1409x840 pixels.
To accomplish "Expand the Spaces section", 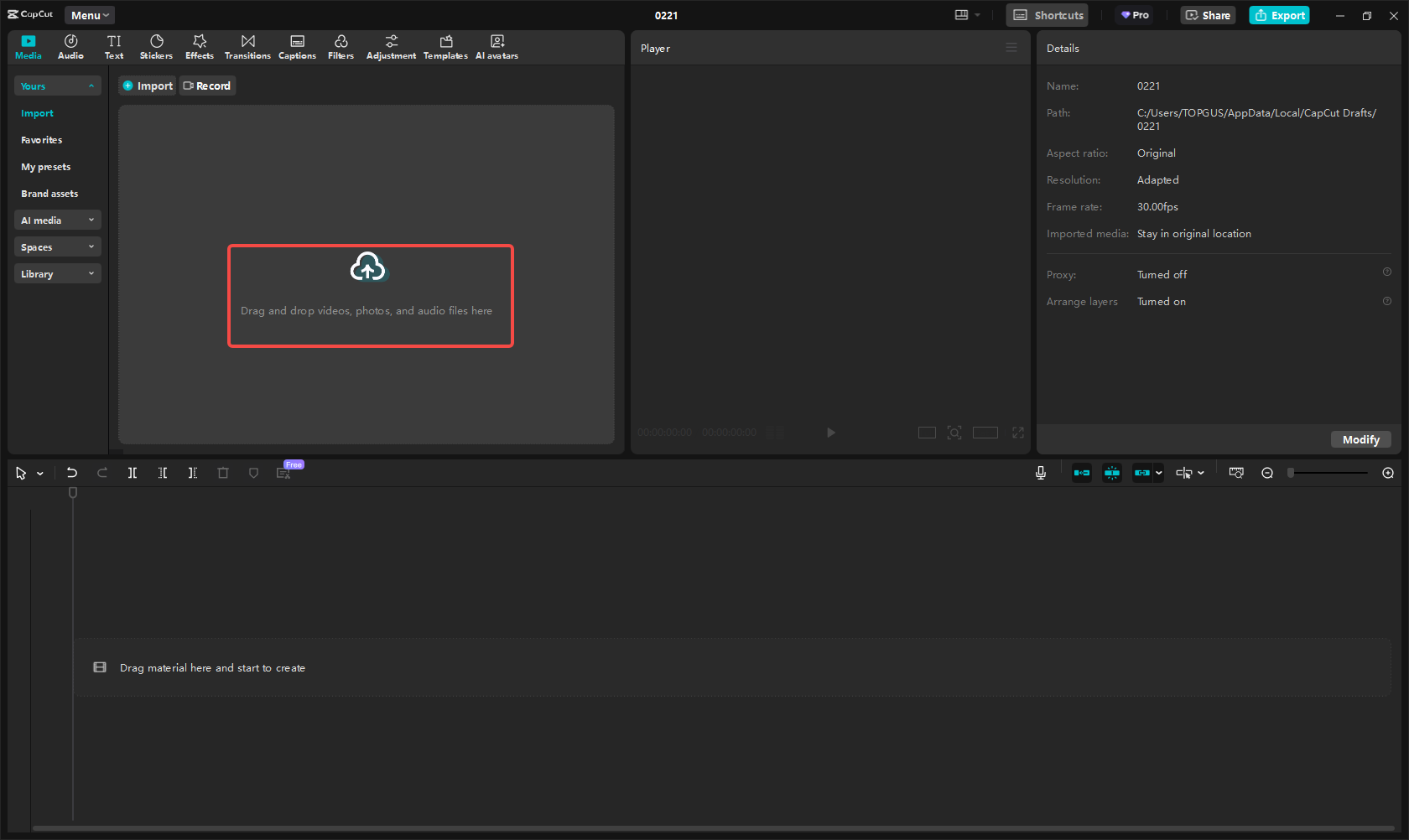I will click(x=58, y=247).
